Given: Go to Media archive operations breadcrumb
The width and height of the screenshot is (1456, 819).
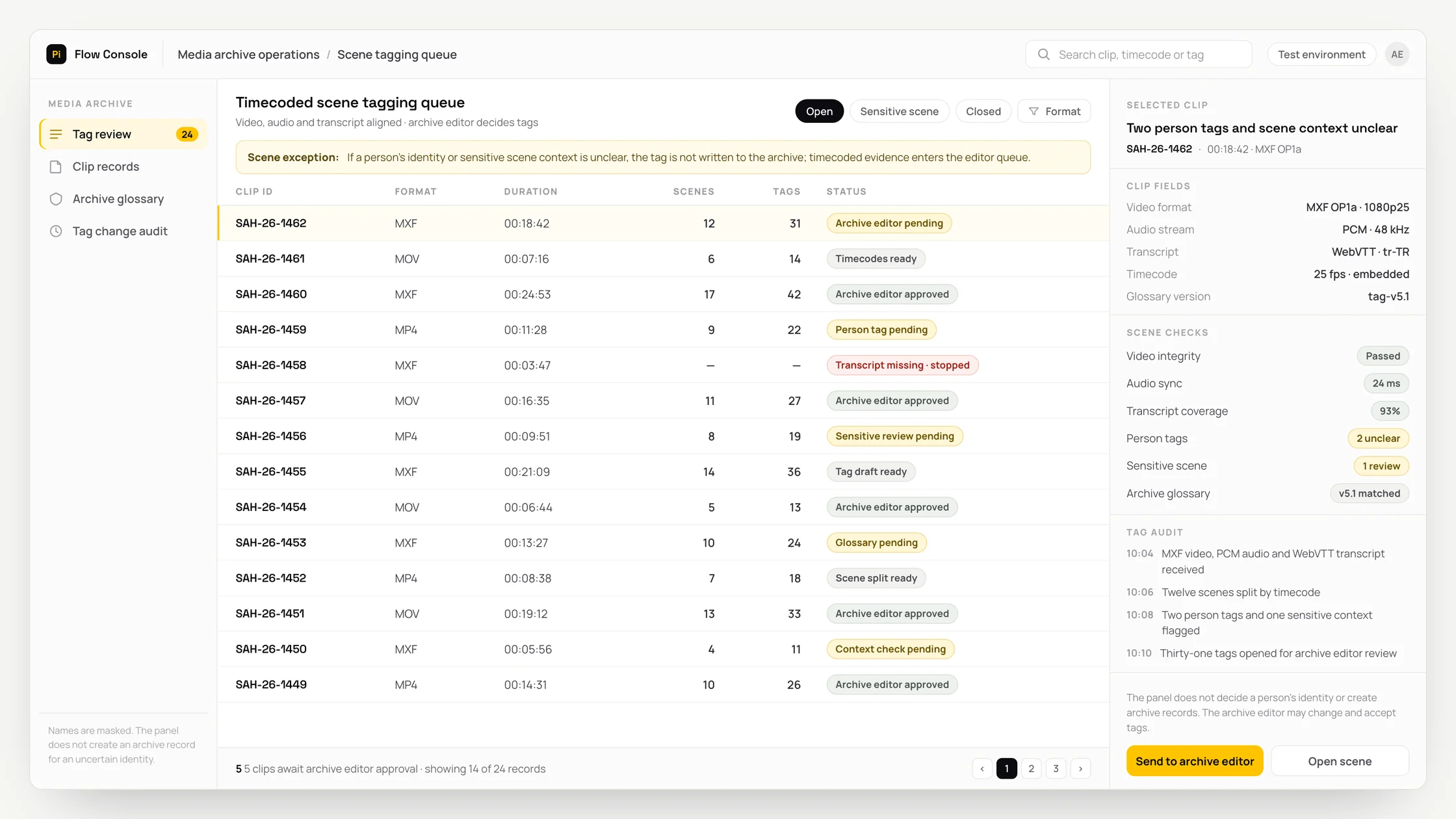Looking at the screenshot, I should tap(248, 55).
